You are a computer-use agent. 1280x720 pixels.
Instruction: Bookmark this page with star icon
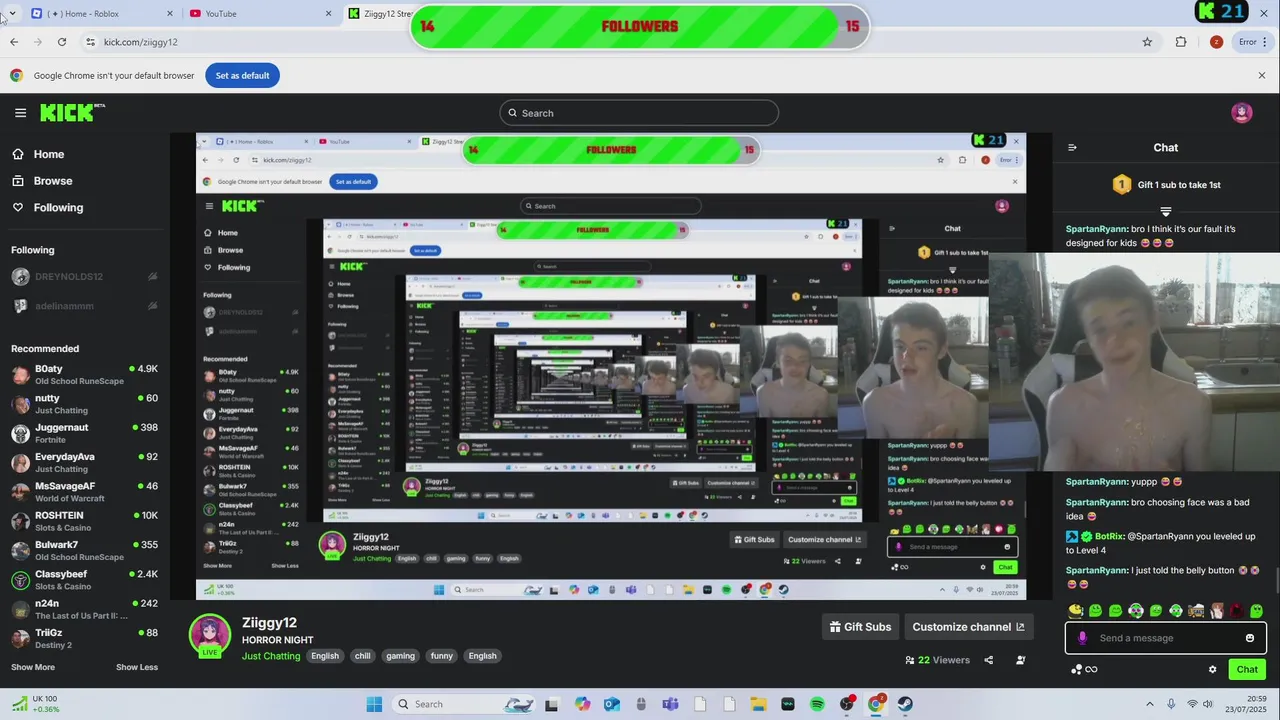pos(1147,42)
